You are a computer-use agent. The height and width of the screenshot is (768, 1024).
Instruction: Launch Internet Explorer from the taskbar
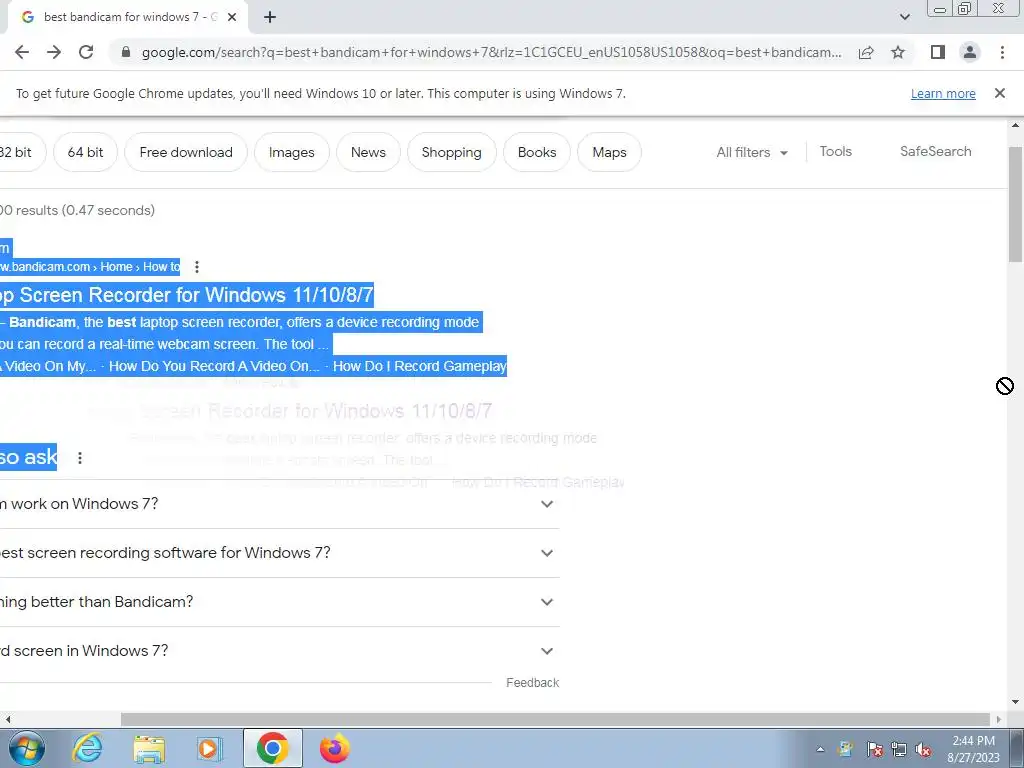click(87, 748)
